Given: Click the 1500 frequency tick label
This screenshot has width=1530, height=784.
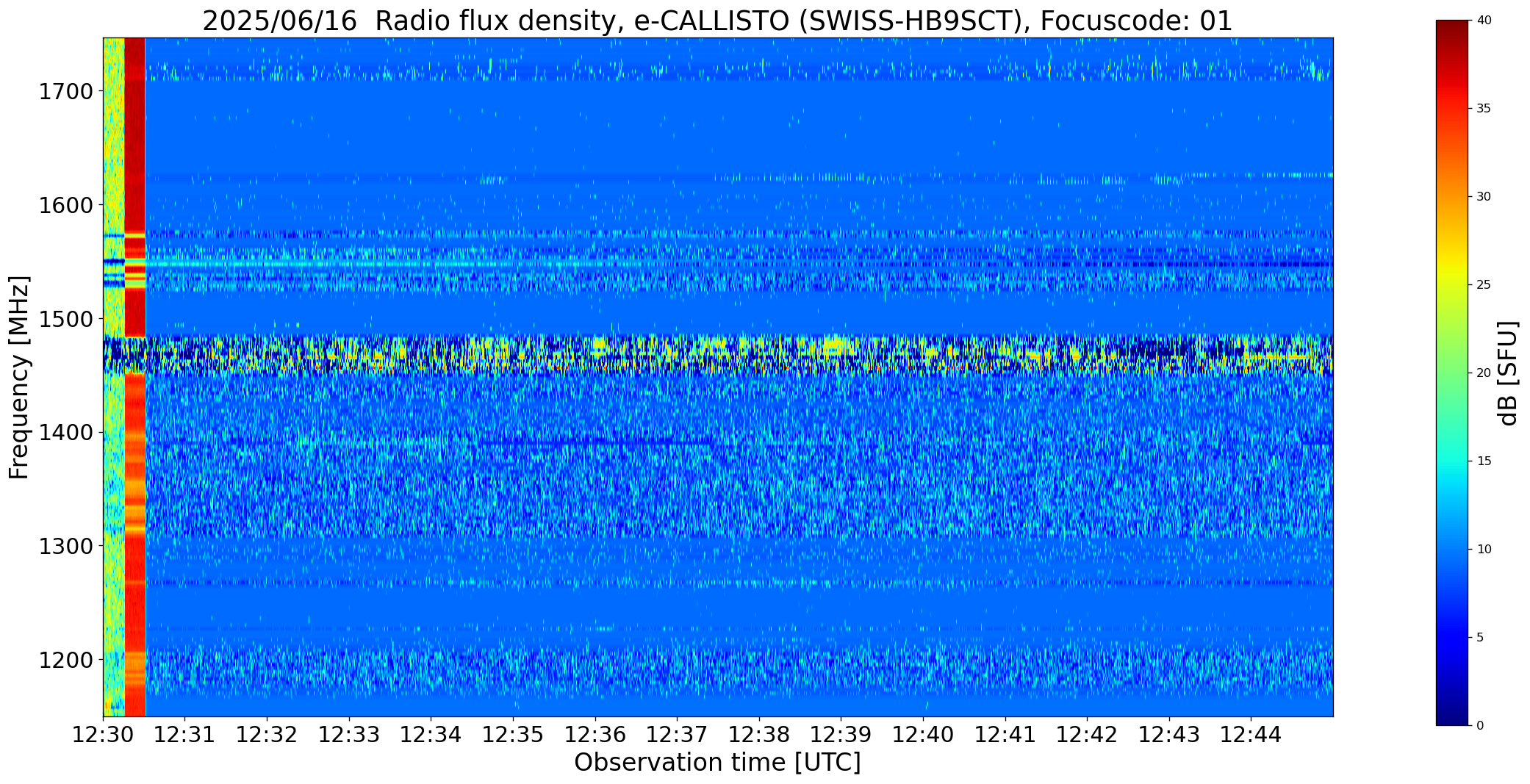Looking at the screenshot, I should (65, 320).
